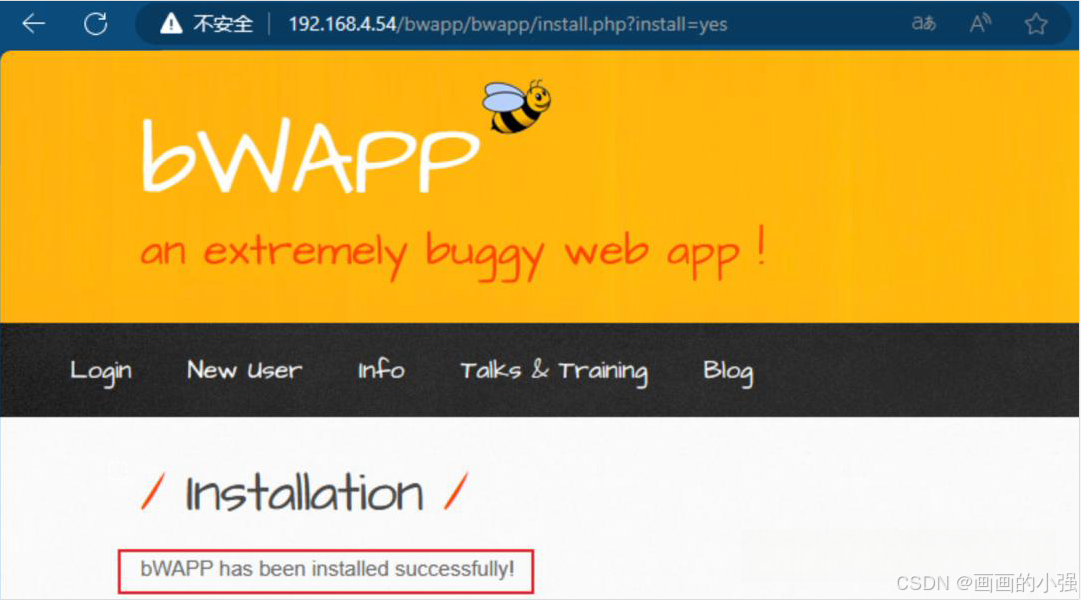1081x600 pixels.
Task: Click the bWAPP title logo text
Action: click(x=310, y=155)
